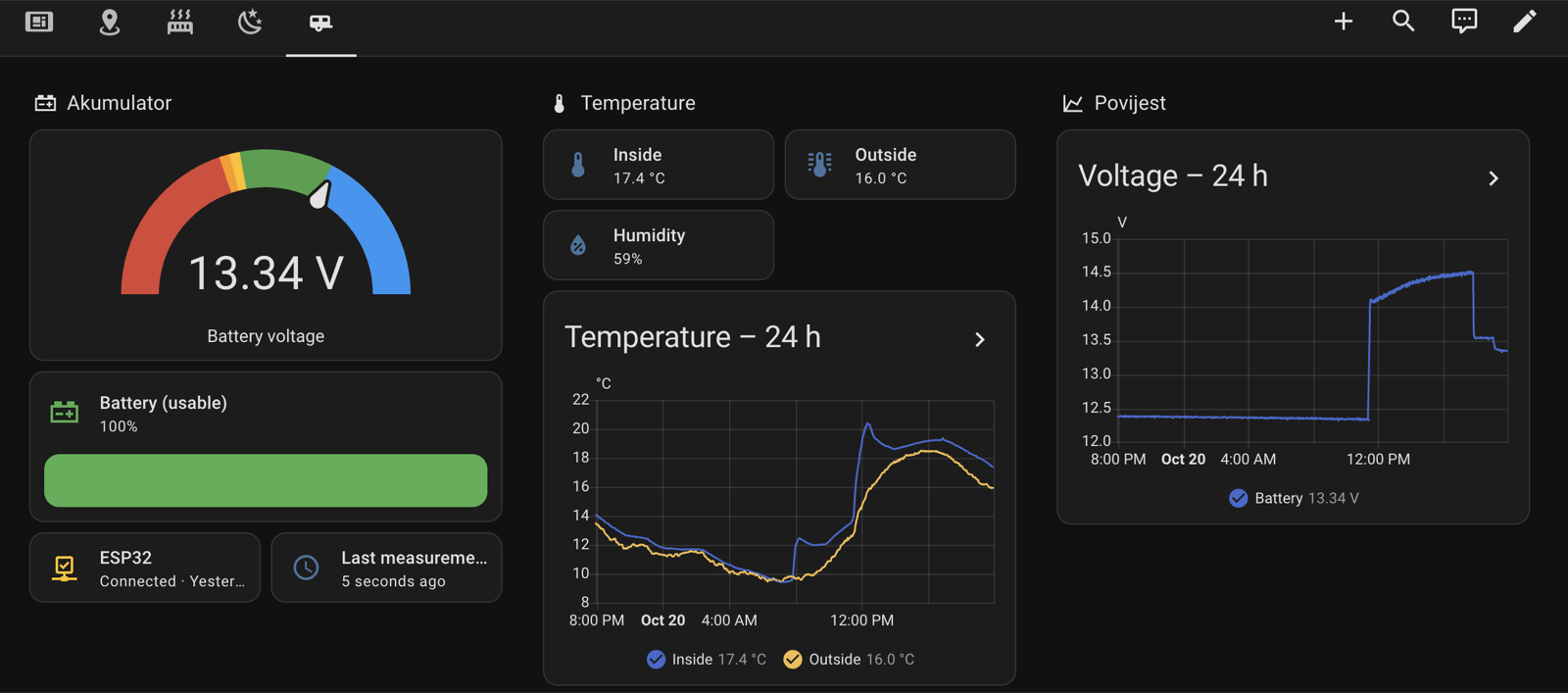Screen dimensions: 1568x693
Task: Click the 15.0 voltage axis label
Action: pyautogui.click(x=1097, y=238)
